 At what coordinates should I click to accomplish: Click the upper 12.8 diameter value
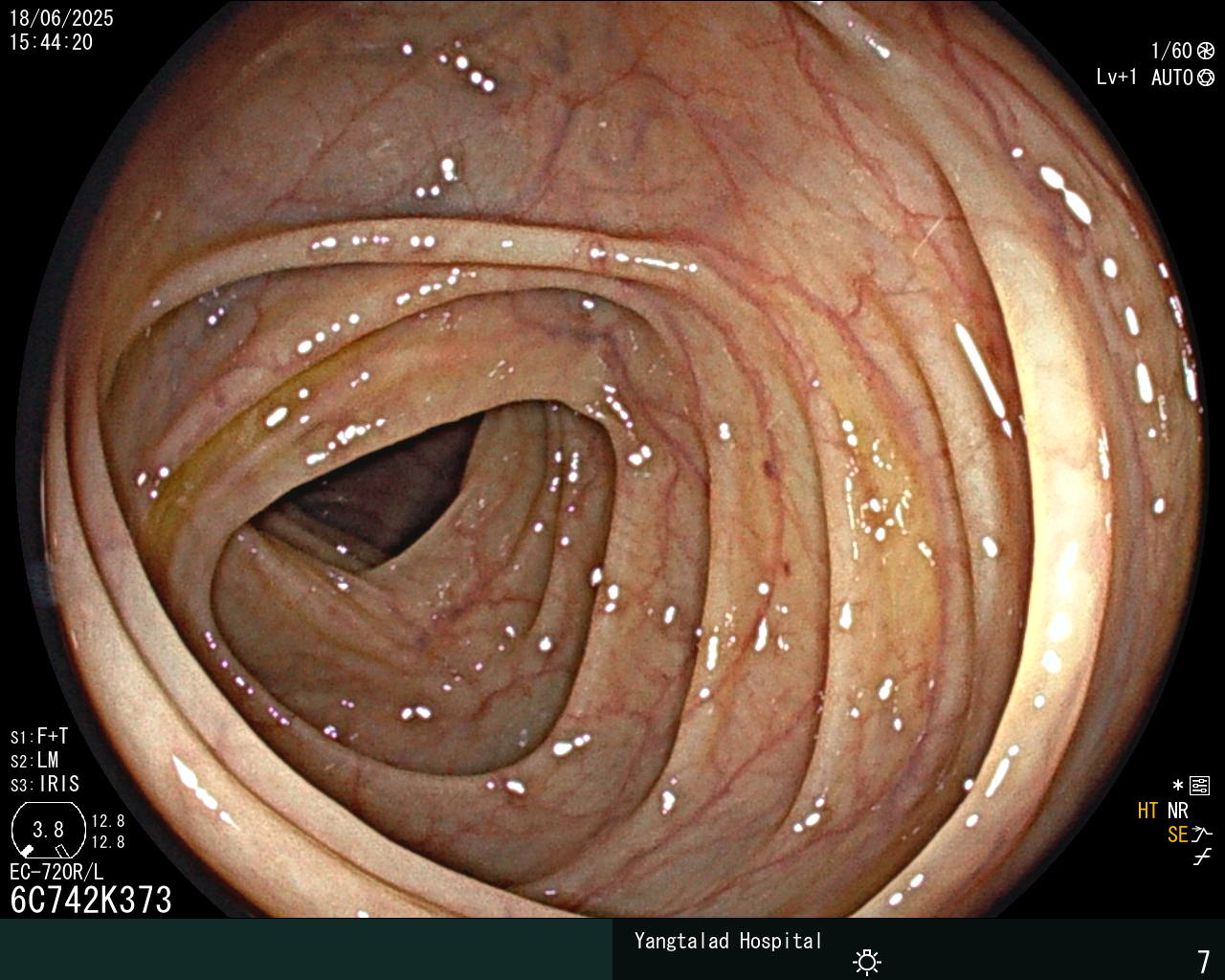coord(108,821)
